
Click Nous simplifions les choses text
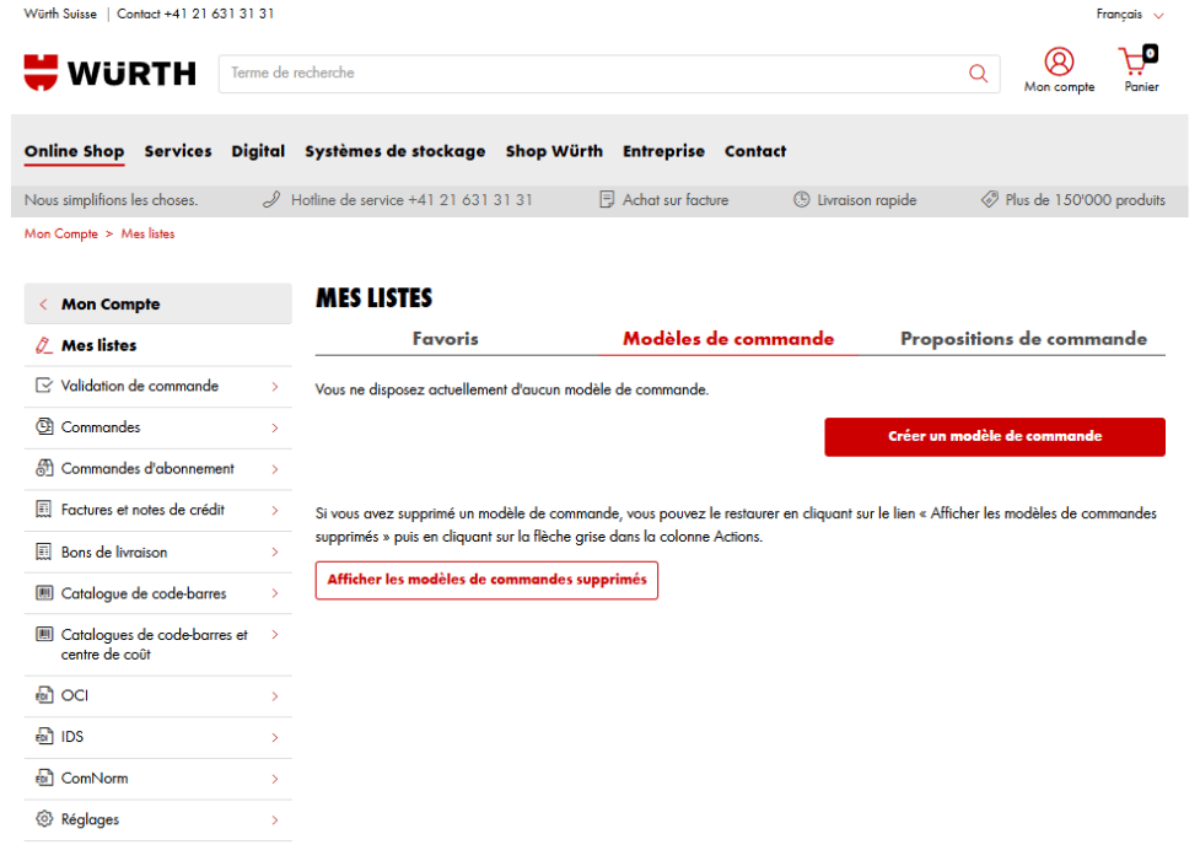point(111,200)
